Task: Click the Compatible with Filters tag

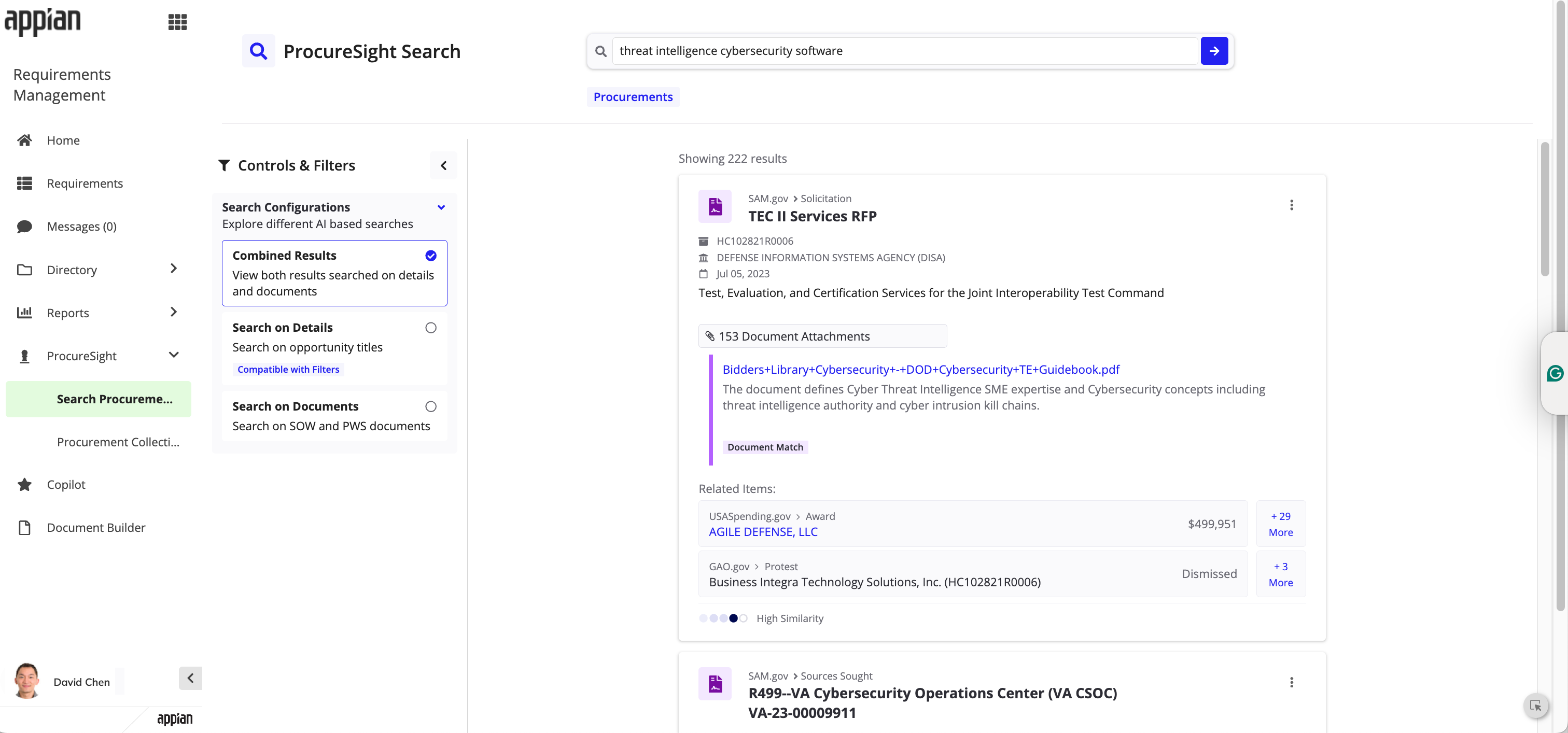Action: pos(288,369)
